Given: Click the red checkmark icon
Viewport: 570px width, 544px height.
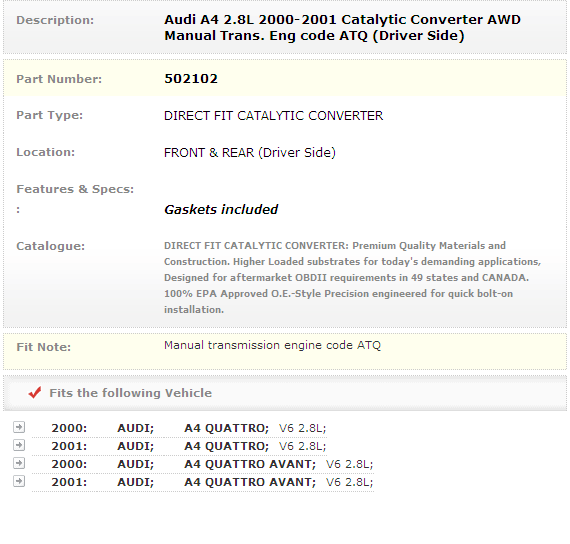Looking at the screenshot, I should pos(35,392).
